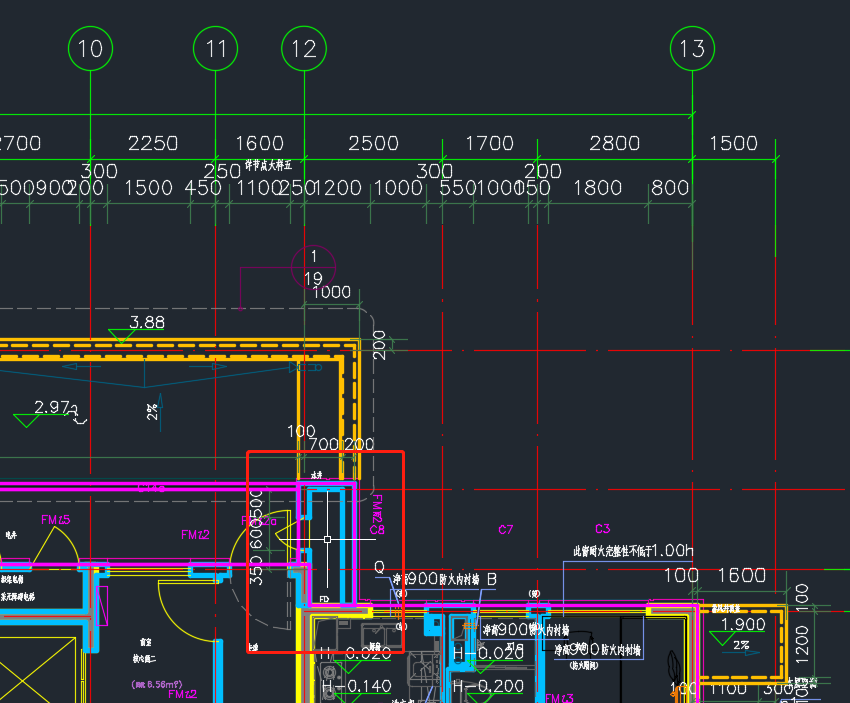Screen dimensions: 850x703
Task: Click the 550 dimension text
Action: click(x=457, y=188)
